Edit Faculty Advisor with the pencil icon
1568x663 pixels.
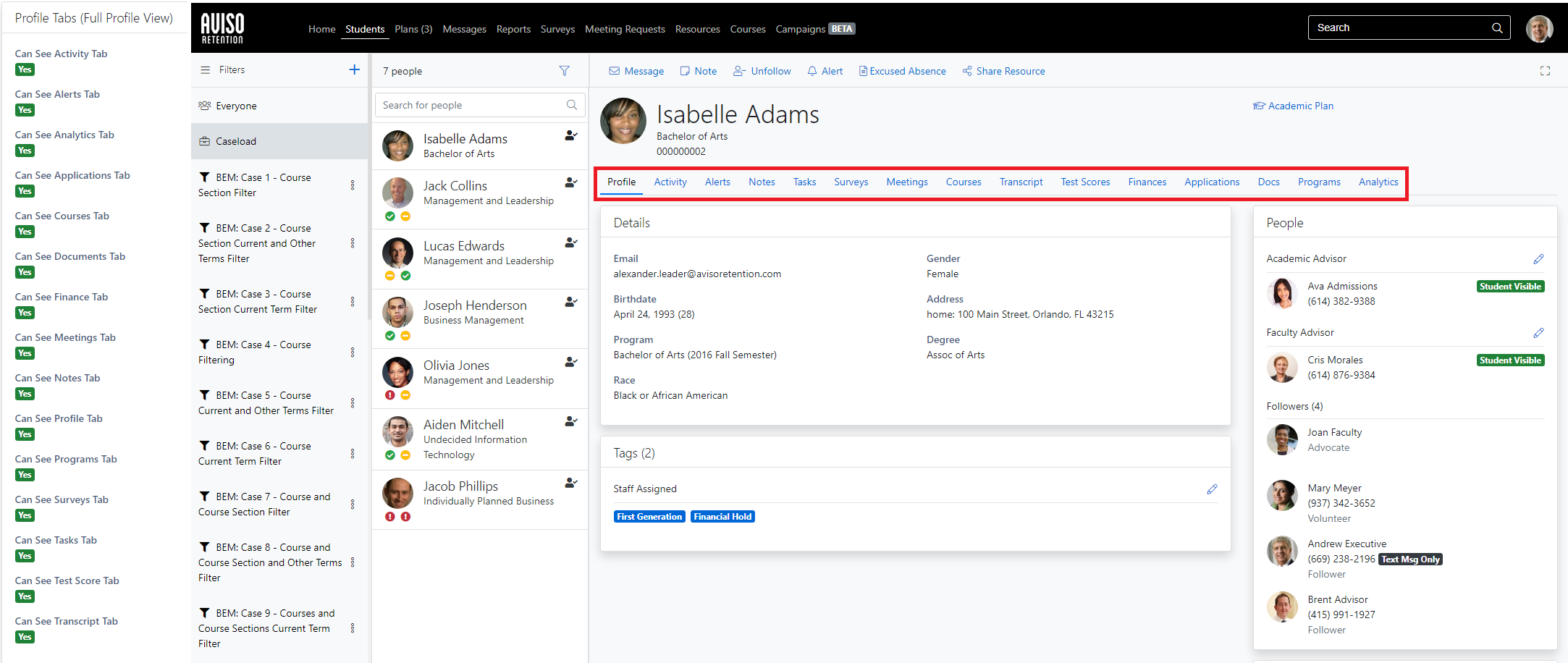[1538, 333]
